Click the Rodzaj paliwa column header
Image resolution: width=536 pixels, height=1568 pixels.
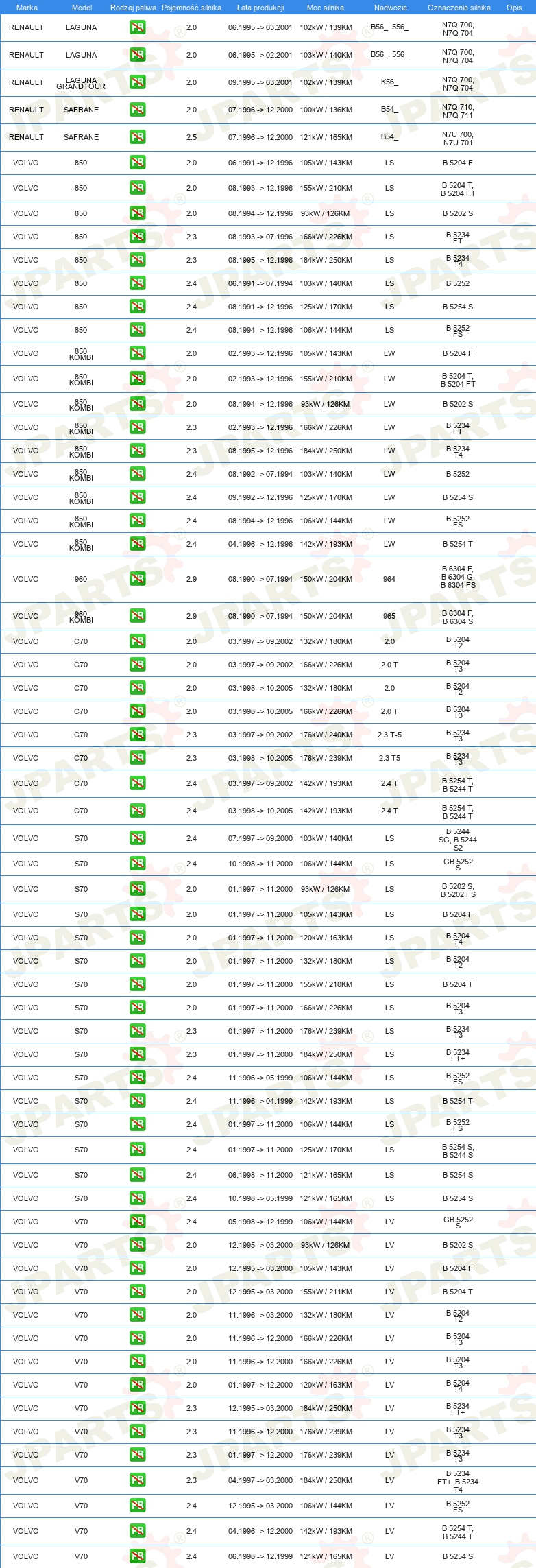point(133,8)
